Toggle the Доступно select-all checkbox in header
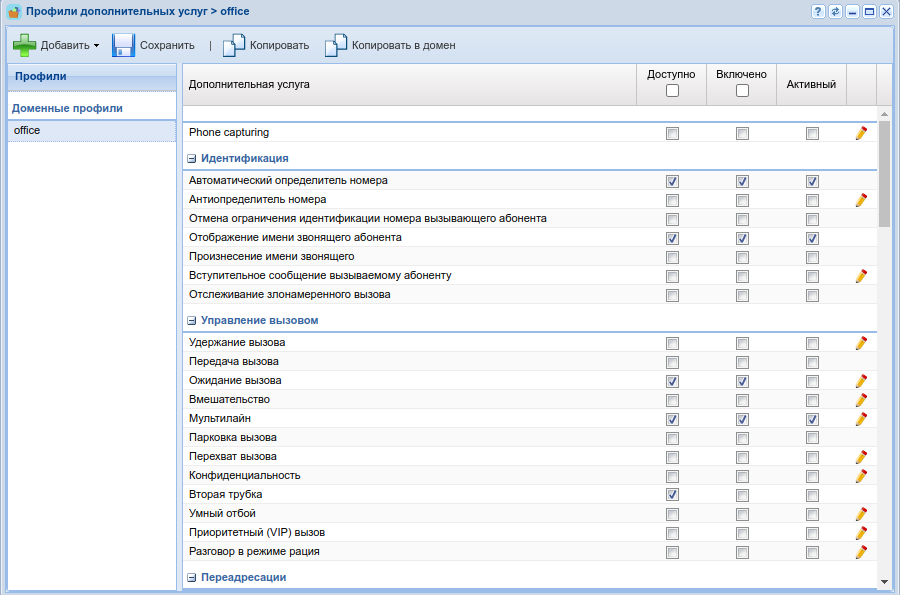This screenshot has width=900, height=595. pyautogui.click(x=672, y=91)
